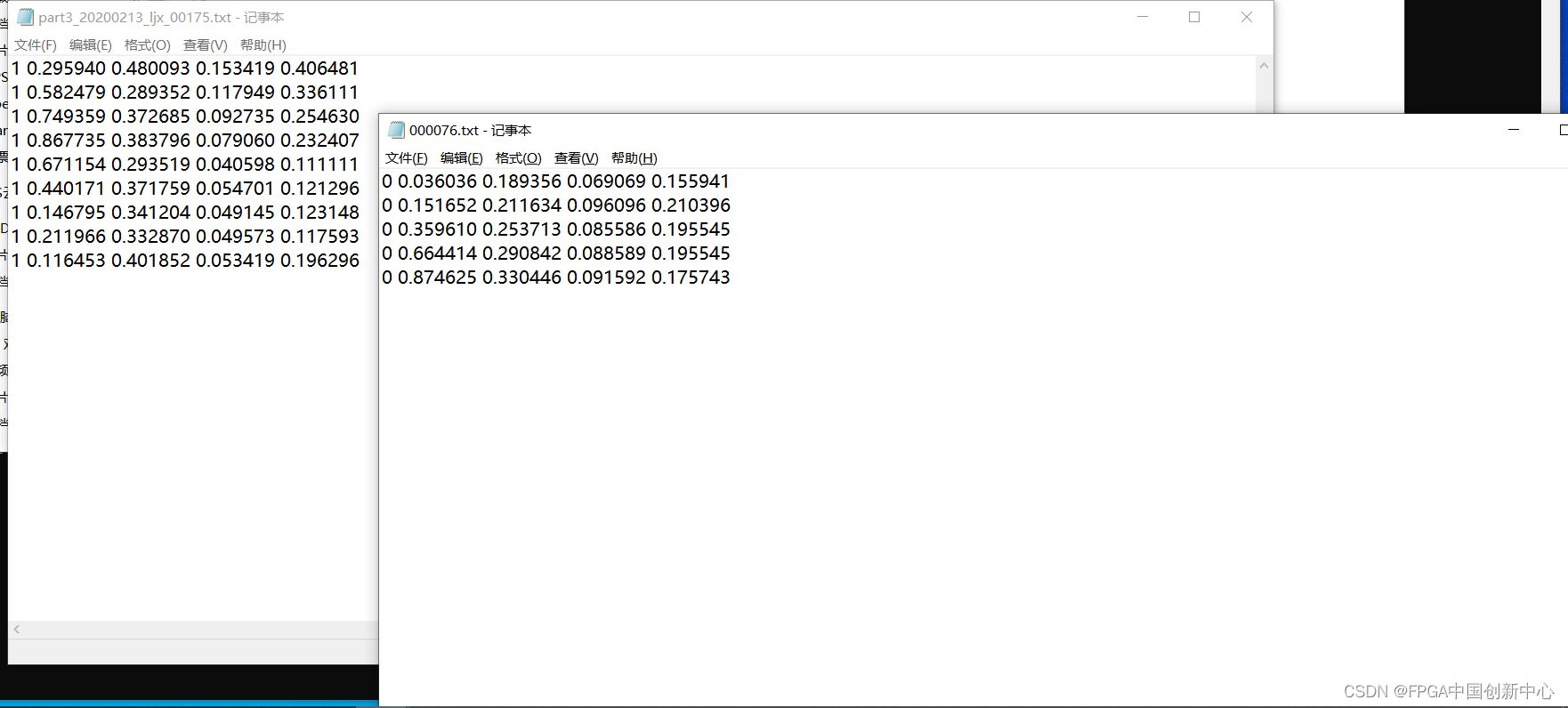Open 帮助(H) menu in part3_20200213 Notepad window
This screenshot has width=1568, height=708.
coord(263,45)
